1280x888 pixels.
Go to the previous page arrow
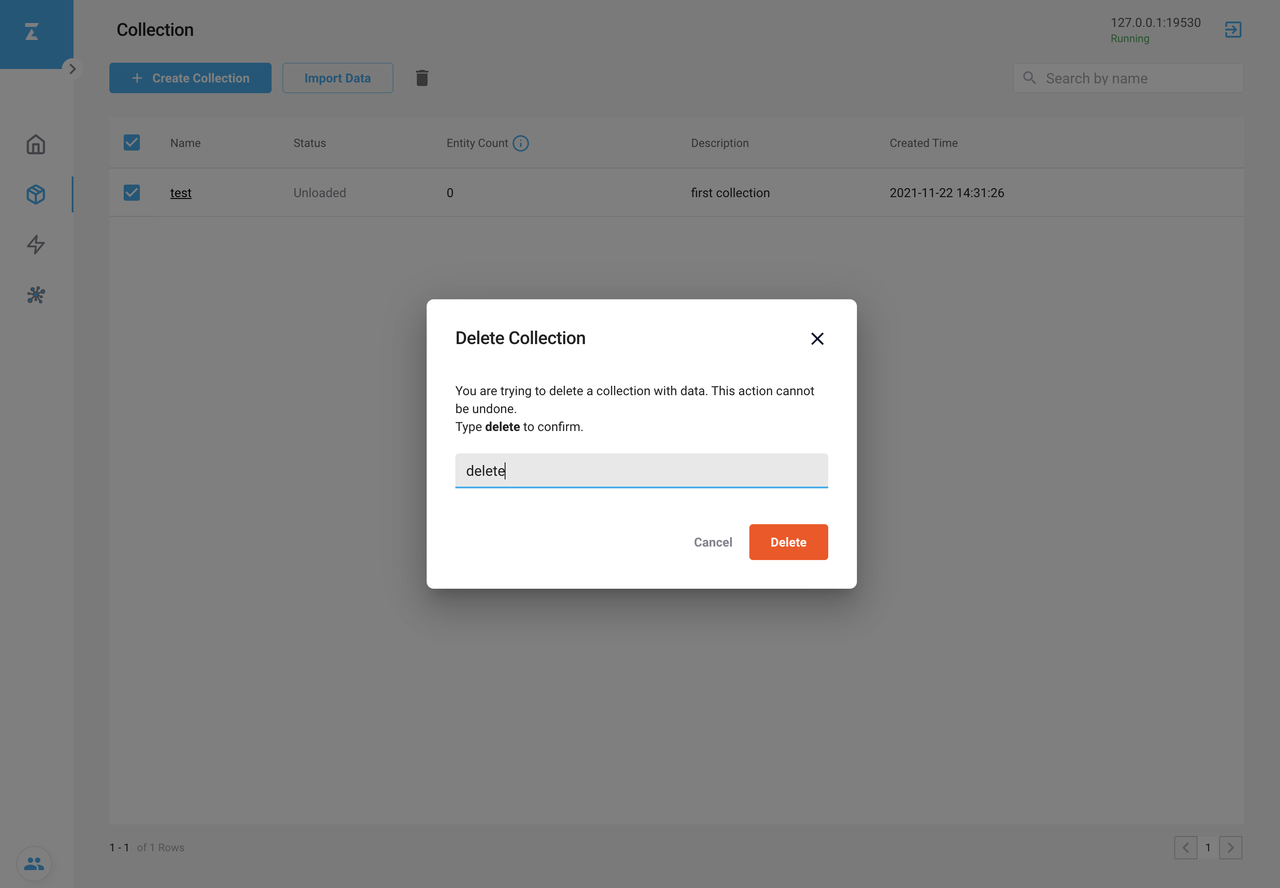click(x=1185, y=848)
